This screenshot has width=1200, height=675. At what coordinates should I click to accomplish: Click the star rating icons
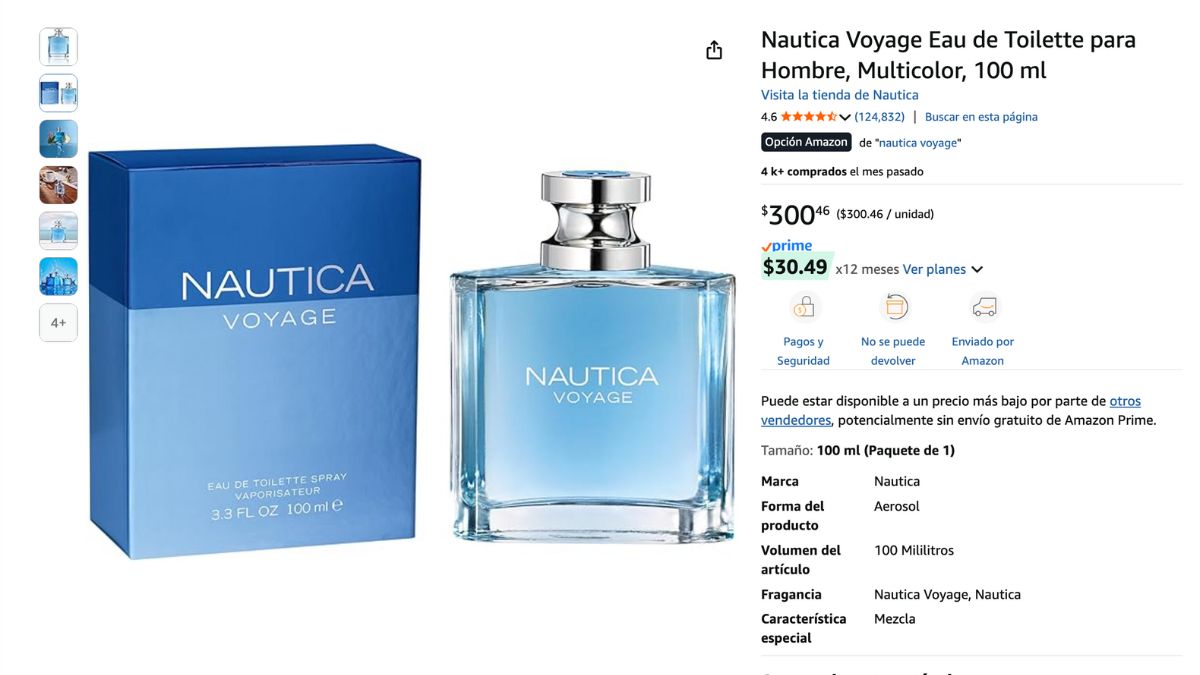pyautogui.click(x=809, y=117)
